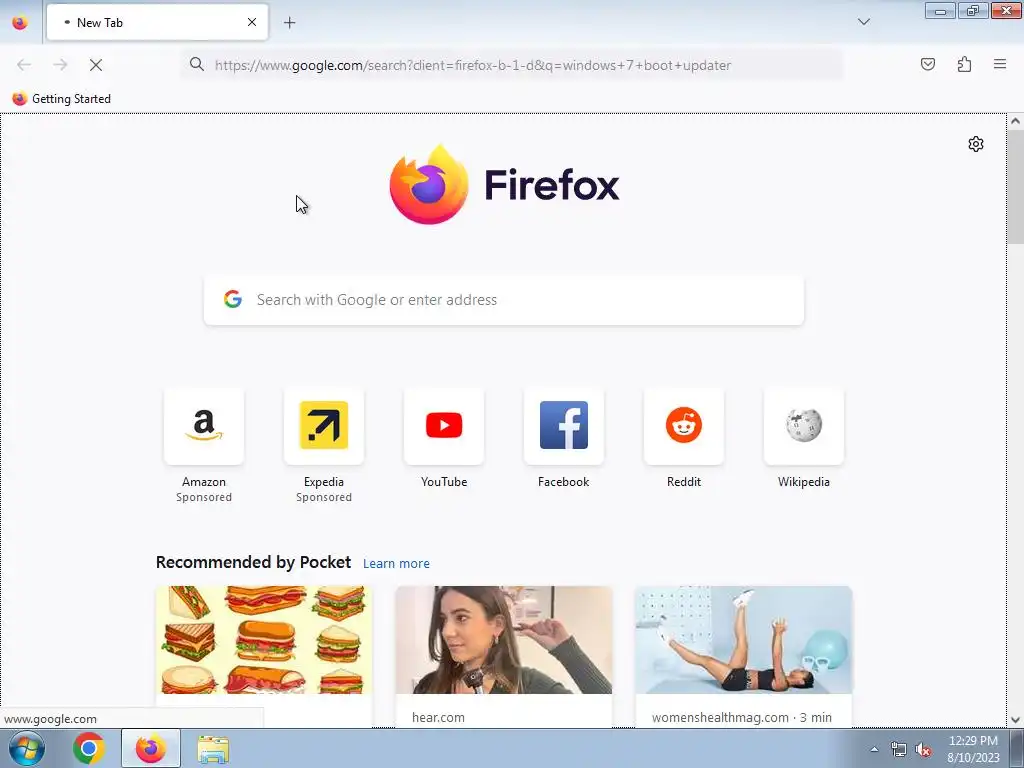Open new tab personalize gear settings
Image resolution: width=1024 pixels, height=768 pixels.
click(976, 144)
